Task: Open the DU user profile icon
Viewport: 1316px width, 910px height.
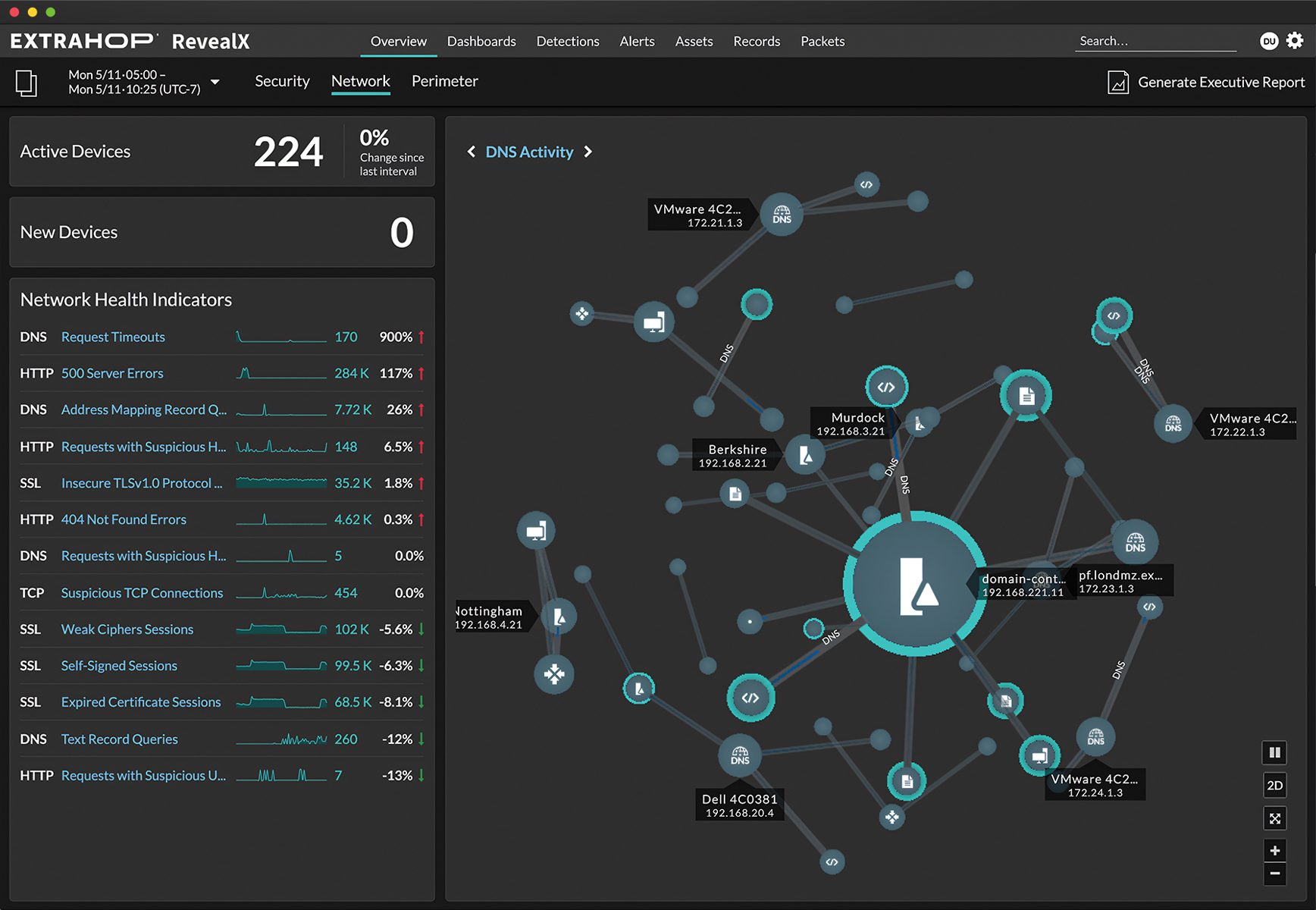Action: click(1269, 41)
